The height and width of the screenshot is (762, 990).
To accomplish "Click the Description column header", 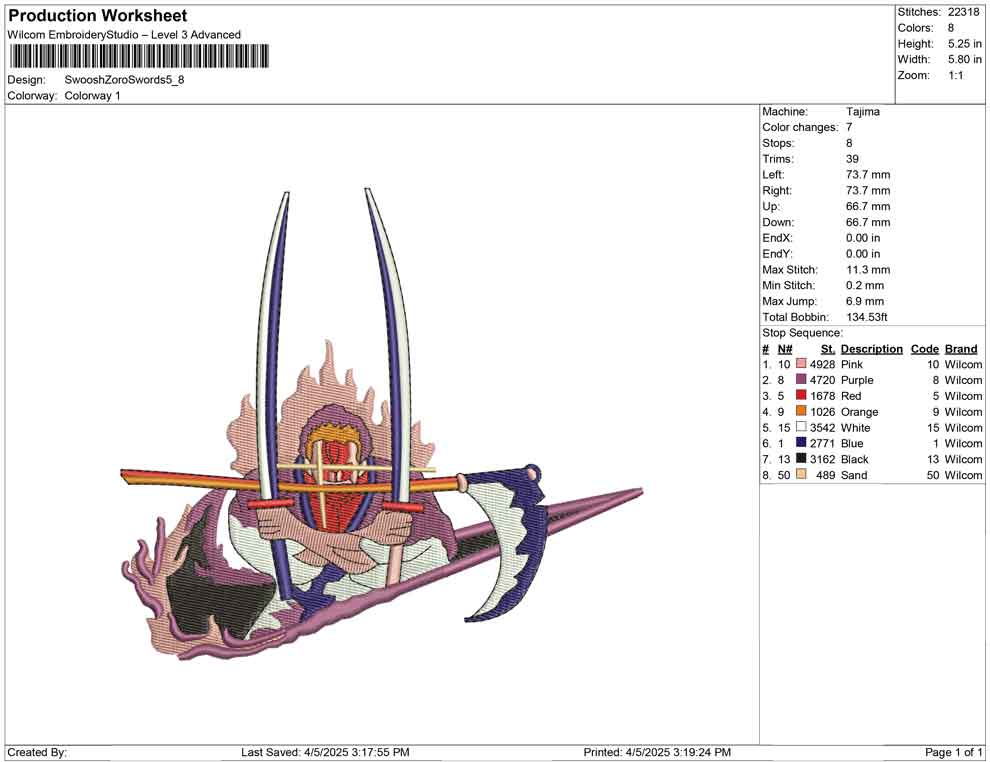I will click(871, 349).
